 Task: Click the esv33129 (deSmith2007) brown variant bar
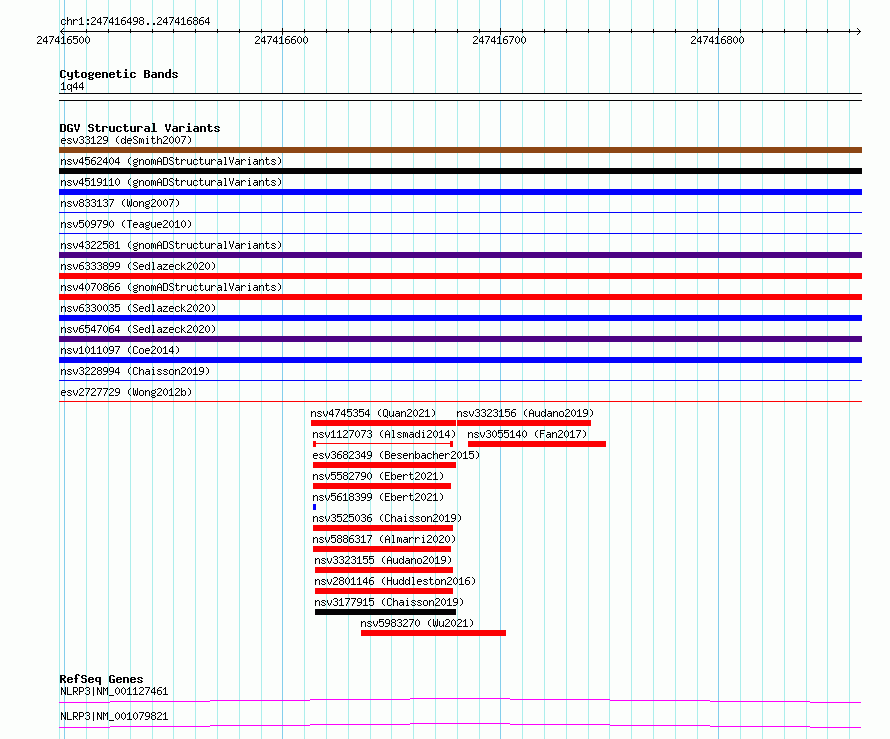(x=460, y=150)
